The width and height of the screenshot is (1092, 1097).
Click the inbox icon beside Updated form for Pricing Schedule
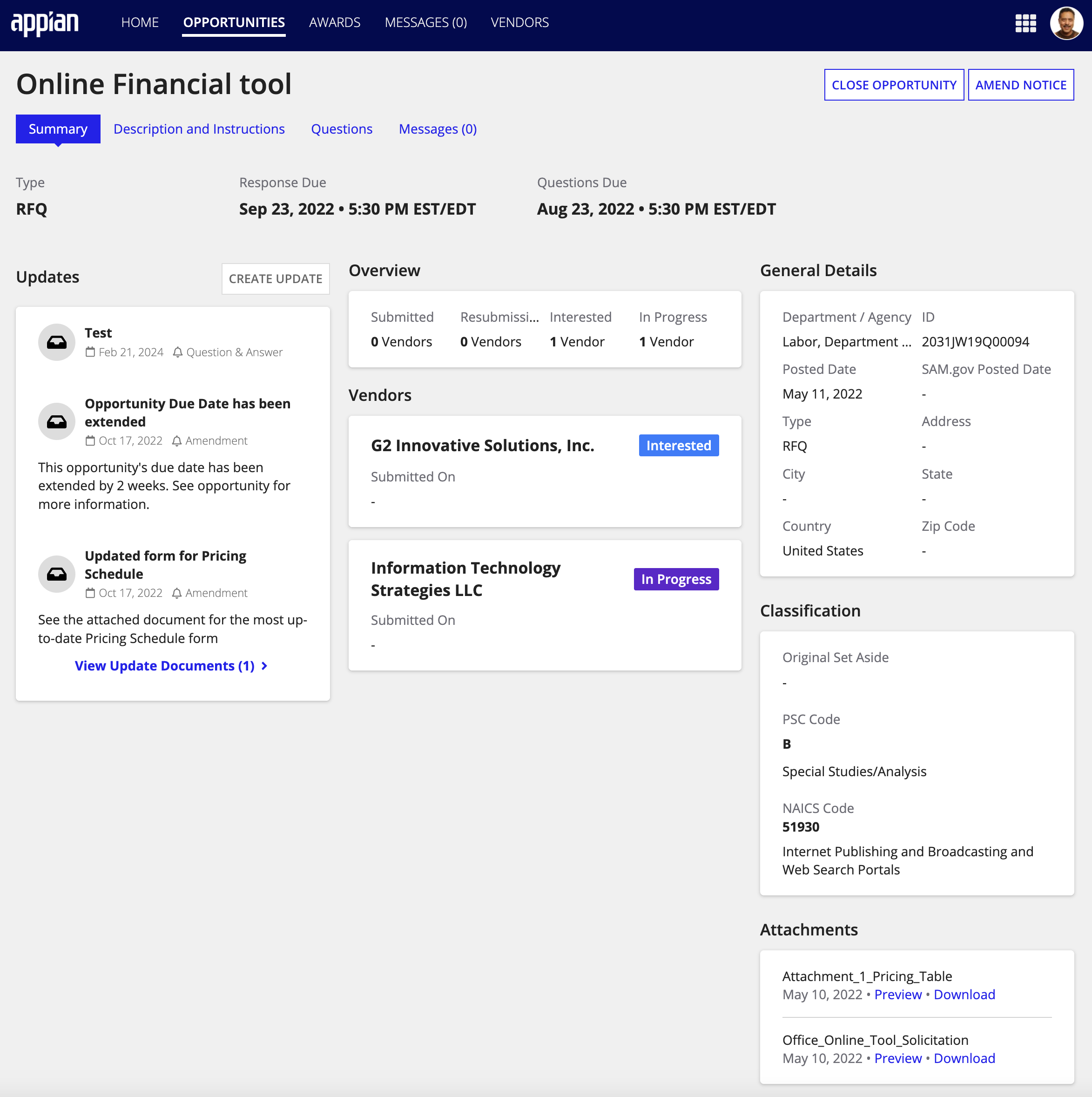click(x=57, y=574)
